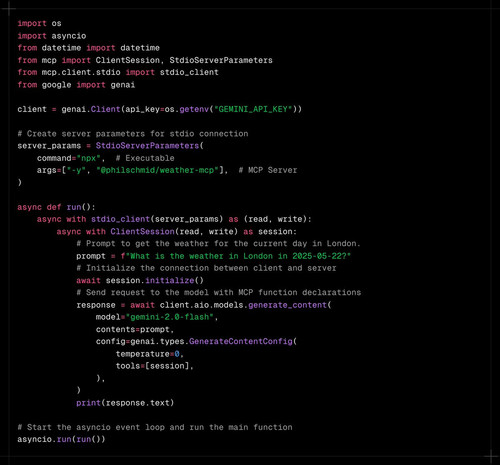Click the "GEMINI_API_KEY" string

[x=253, y=109]
